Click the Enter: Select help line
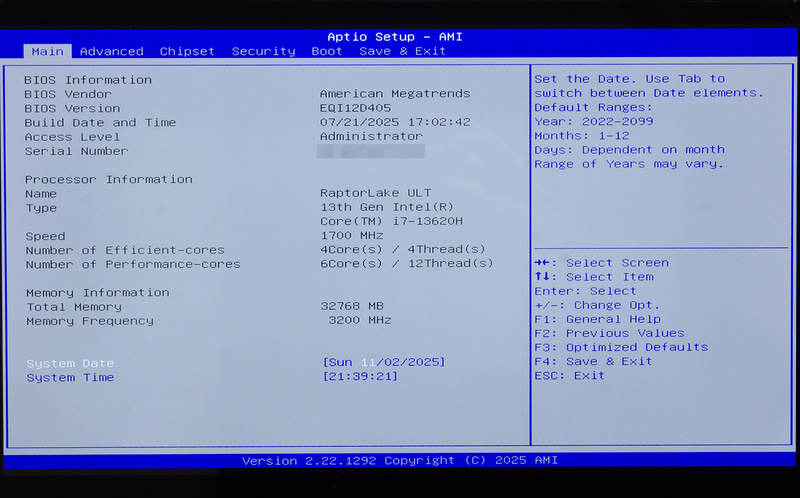Screen dimensions: 800x498 pos(585,291)
